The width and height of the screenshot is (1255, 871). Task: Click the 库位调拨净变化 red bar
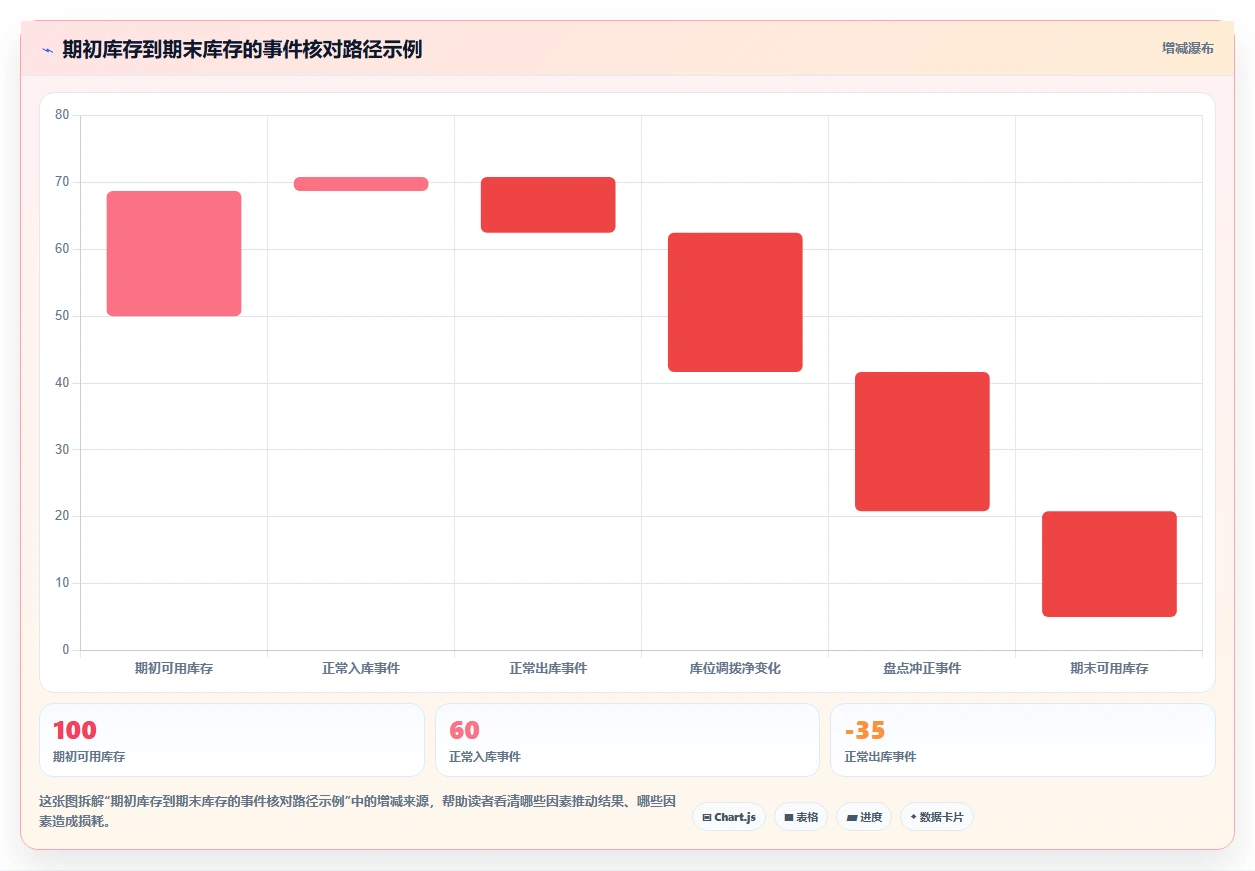point(735,302)
